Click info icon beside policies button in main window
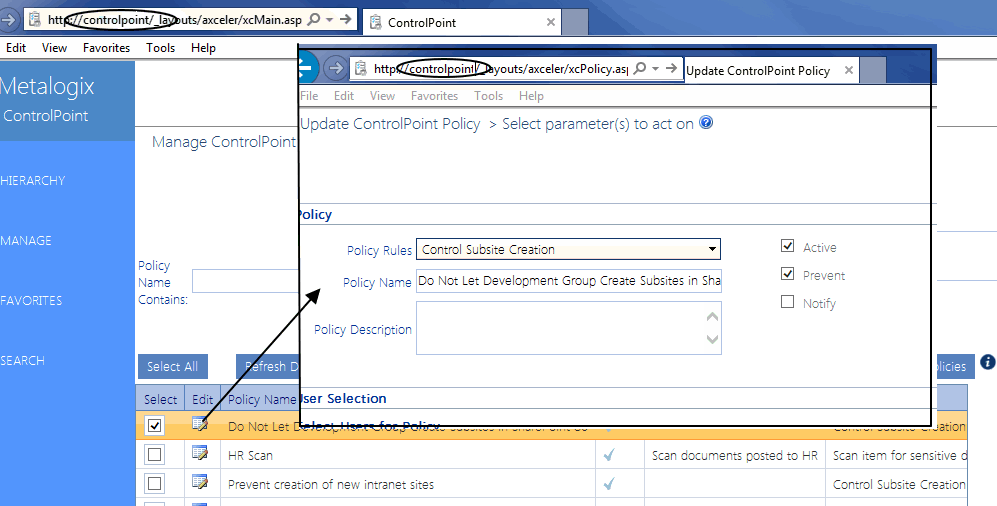Screen dimensions: 997x506 pos(987,362)
